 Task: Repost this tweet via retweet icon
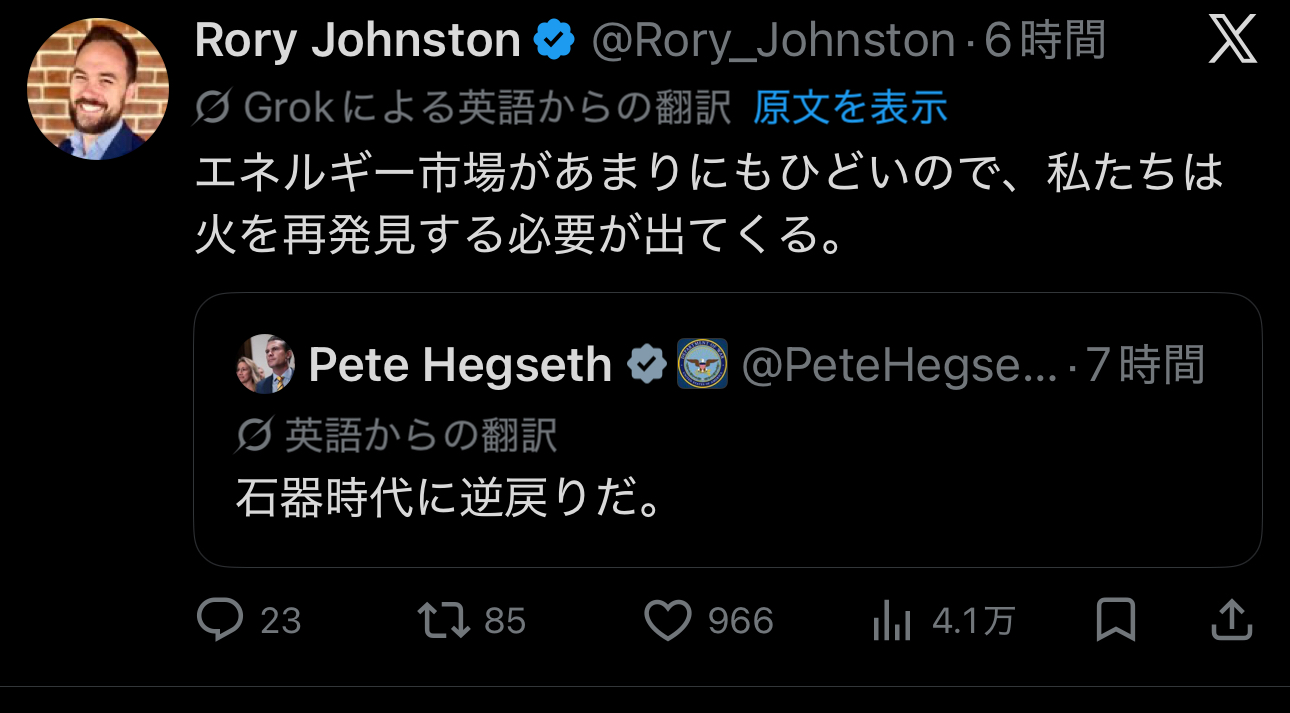(444, 621)
